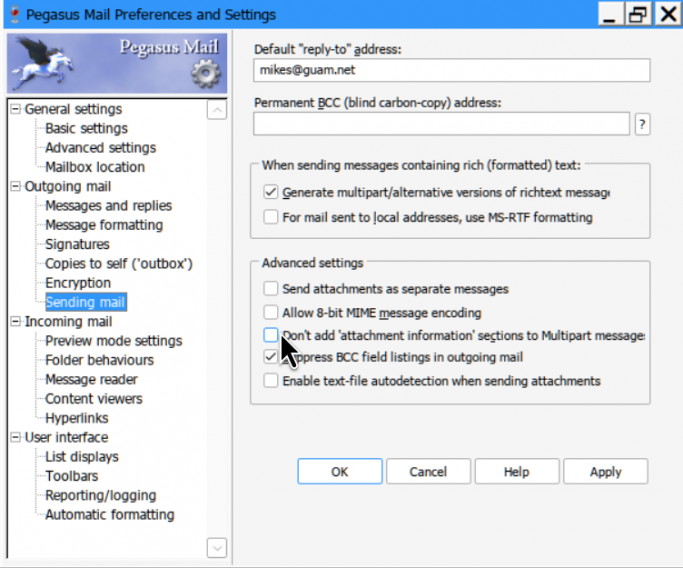Viewport: 683px width, 568px height.
Task: Close the Preferences and Settings window
Action: tap(667, 14)
